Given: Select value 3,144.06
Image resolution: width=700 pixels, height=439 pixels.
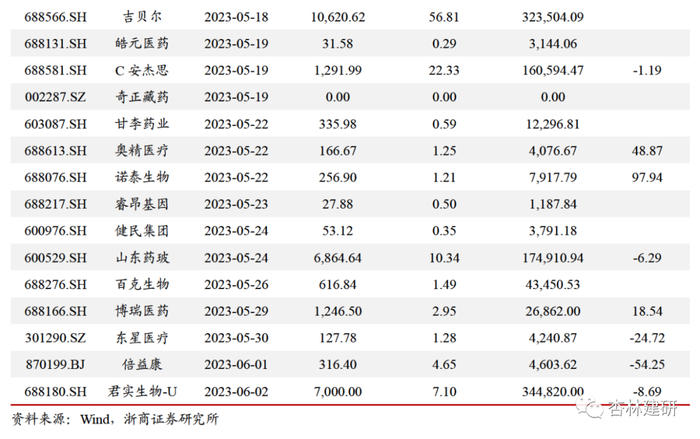Looking at the screenshot, I should point(553,44).
